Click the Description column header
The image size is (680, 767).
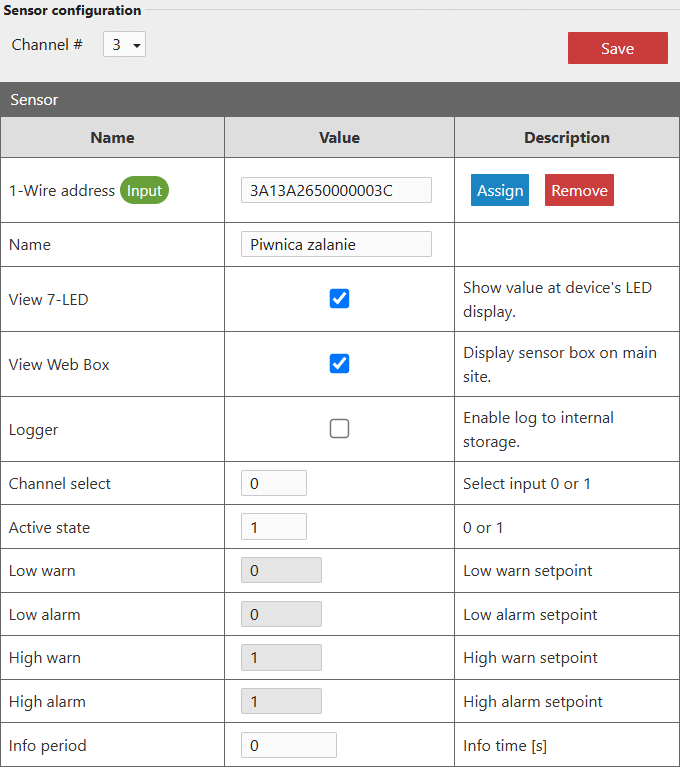click(x=566, y=138)
